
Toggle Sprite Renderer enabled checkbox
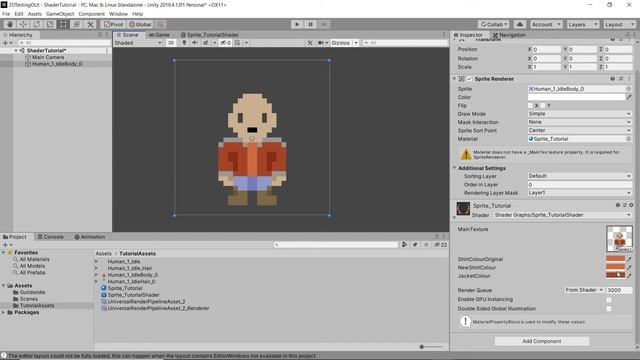pyautogui.click(x=469, y=79)
